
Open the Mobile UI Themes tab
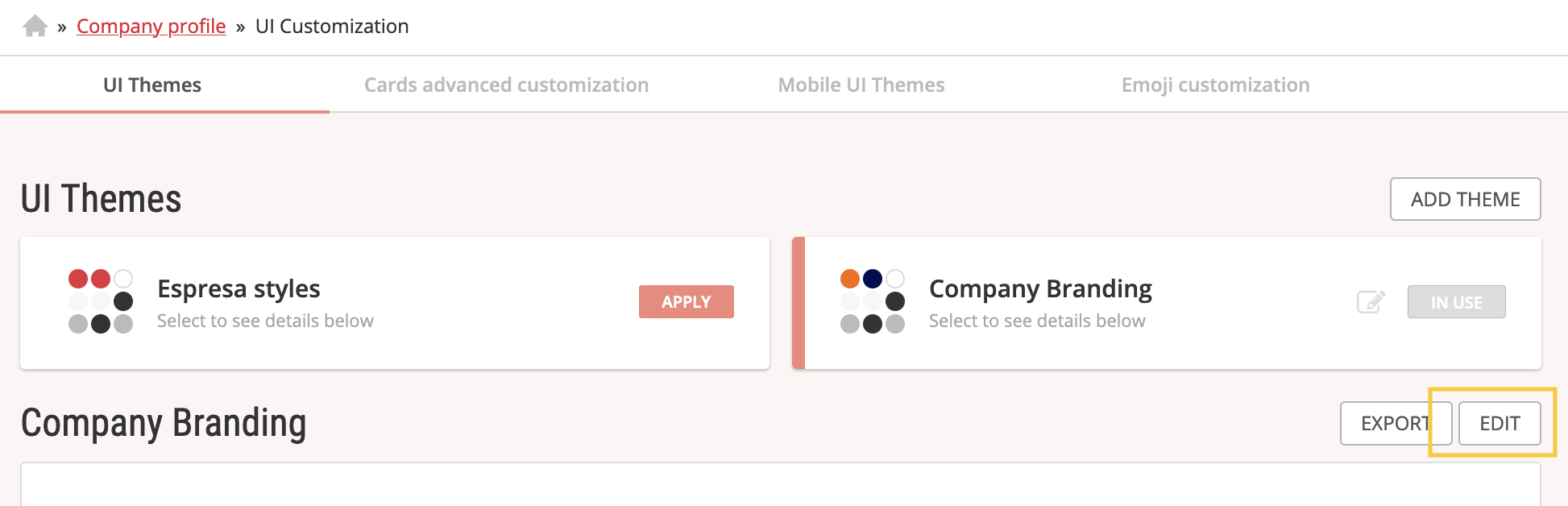[861, 85]
